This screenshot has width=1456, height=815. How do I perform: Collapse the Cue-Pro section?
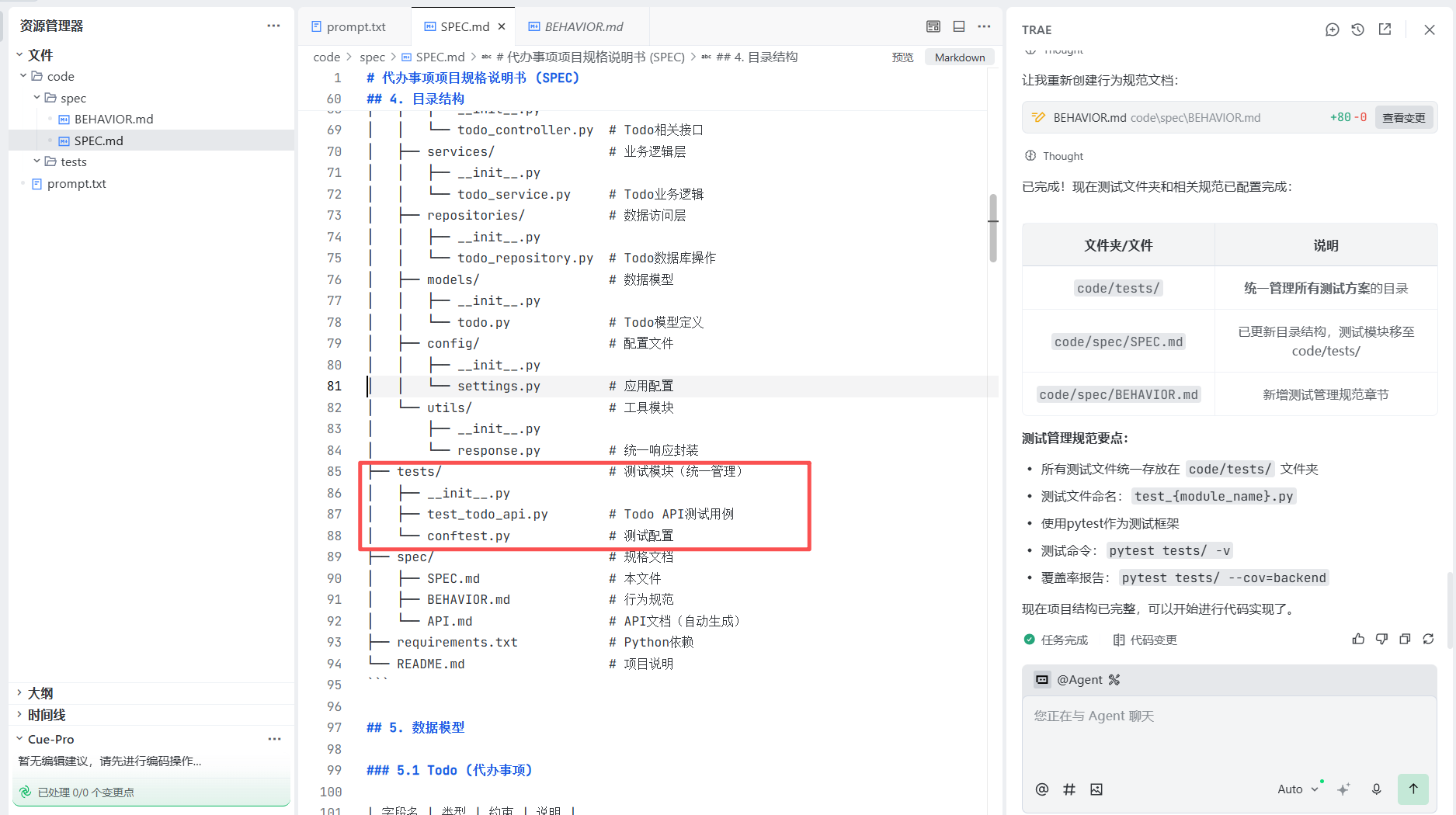click(19, 738)
